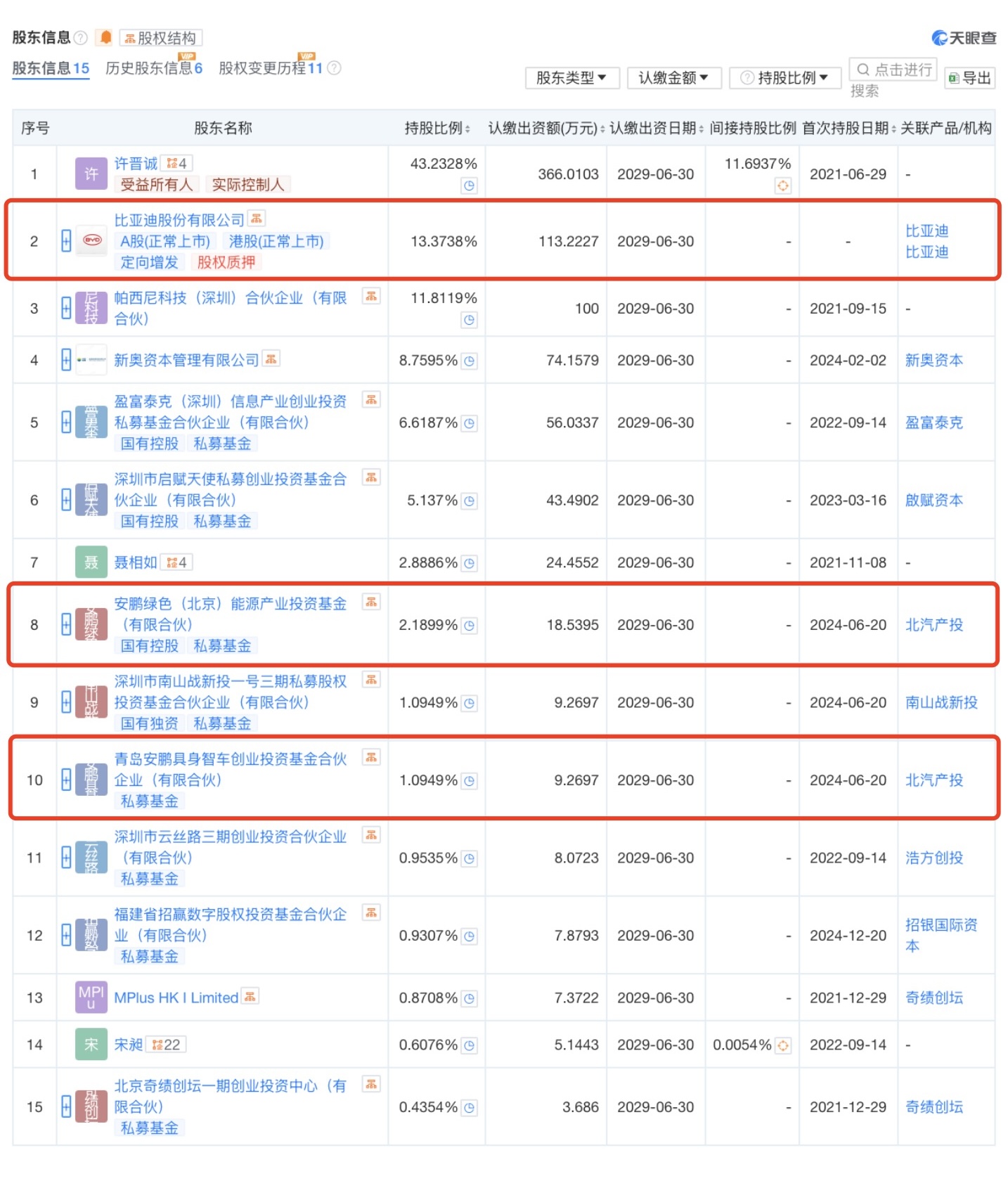Click the search input field
The image size is (1008, 1193).
(x=893, y=70)
